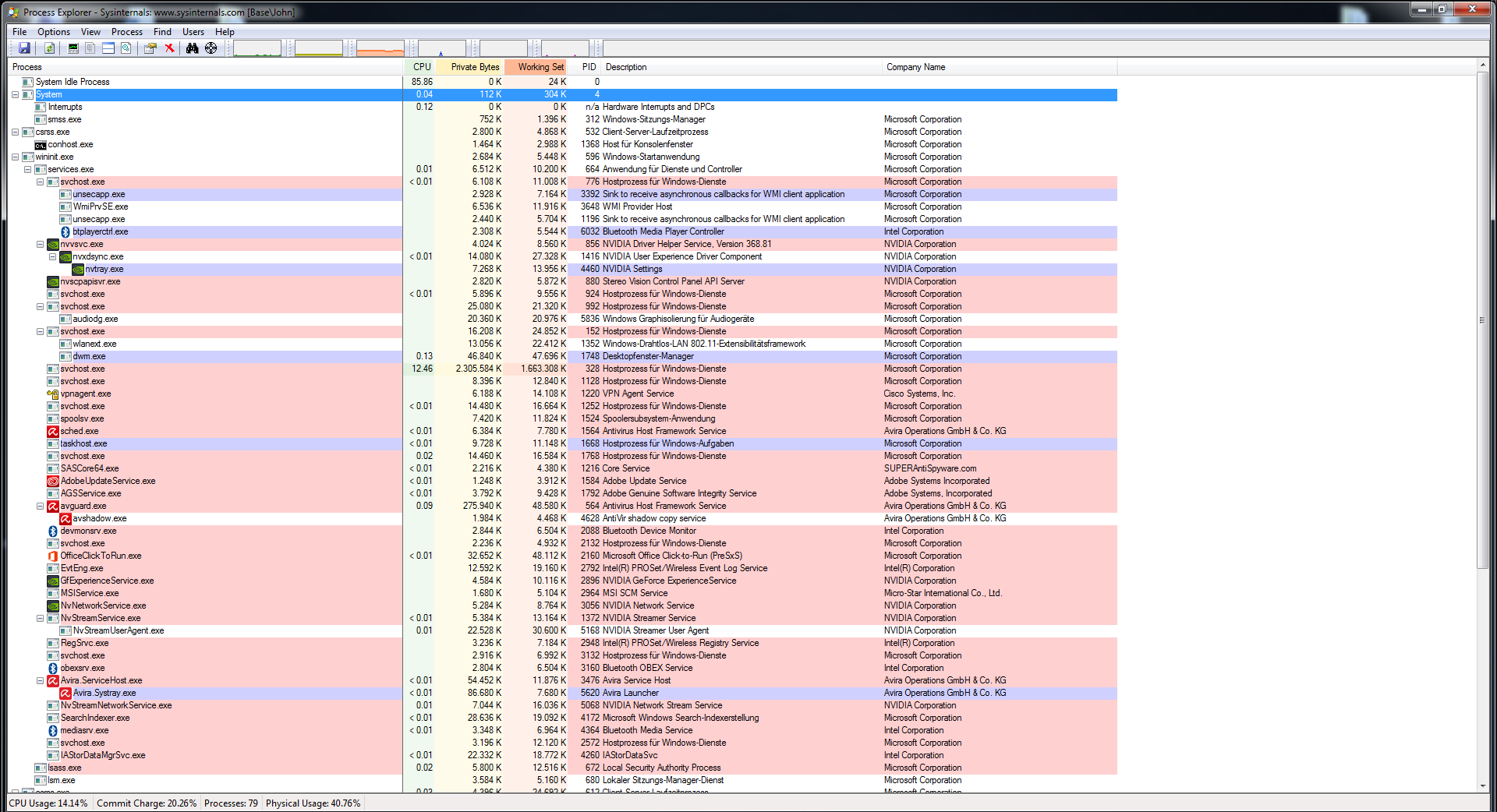Click the Bluetooth icon beside devmonsrv.exe

(53, 531)
